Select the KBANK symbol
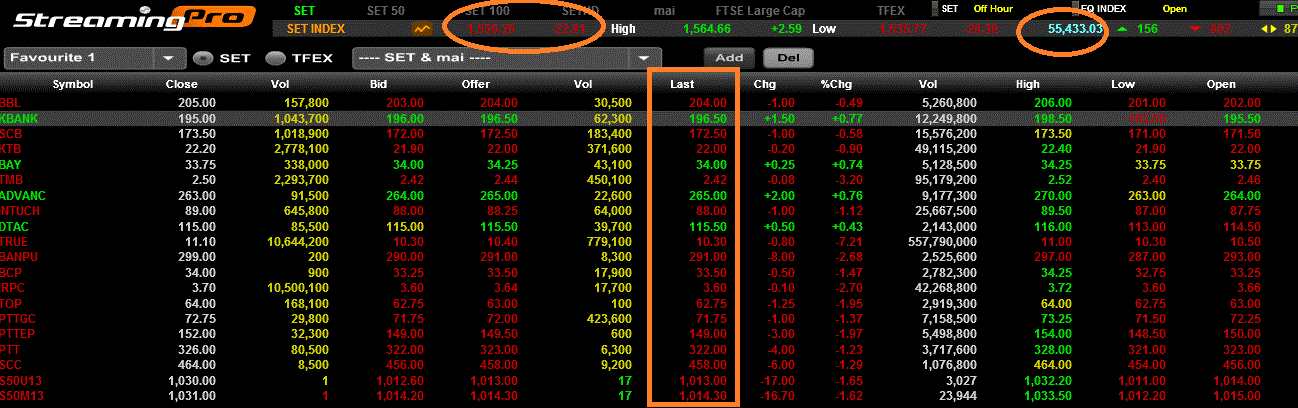Screen dimensions: 1298x408 tap(19, 118)
